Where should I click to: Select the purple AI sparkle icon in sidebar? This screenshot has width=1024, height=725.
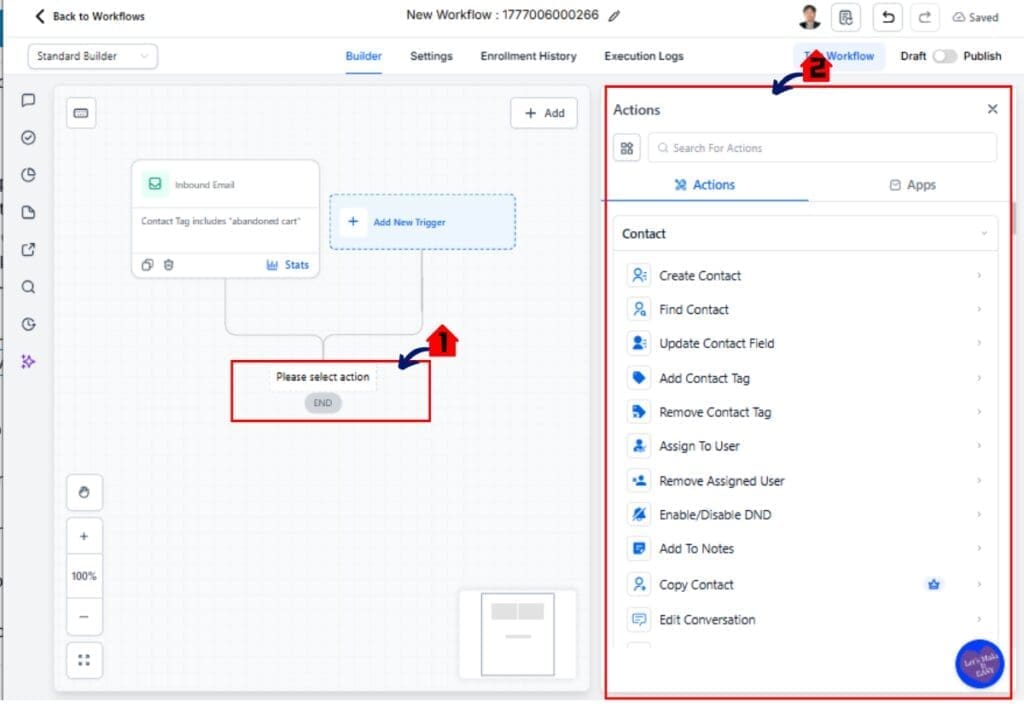[x=28, y=361]
